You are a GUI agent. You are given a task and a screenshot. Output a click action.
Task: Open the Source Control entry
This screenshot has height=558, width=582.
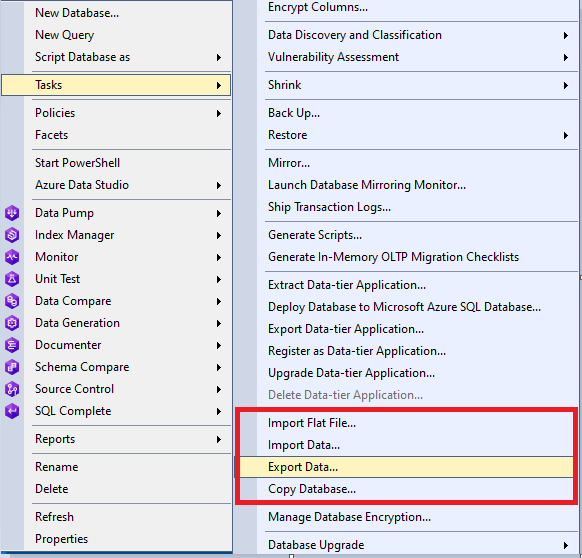point(74,389)
